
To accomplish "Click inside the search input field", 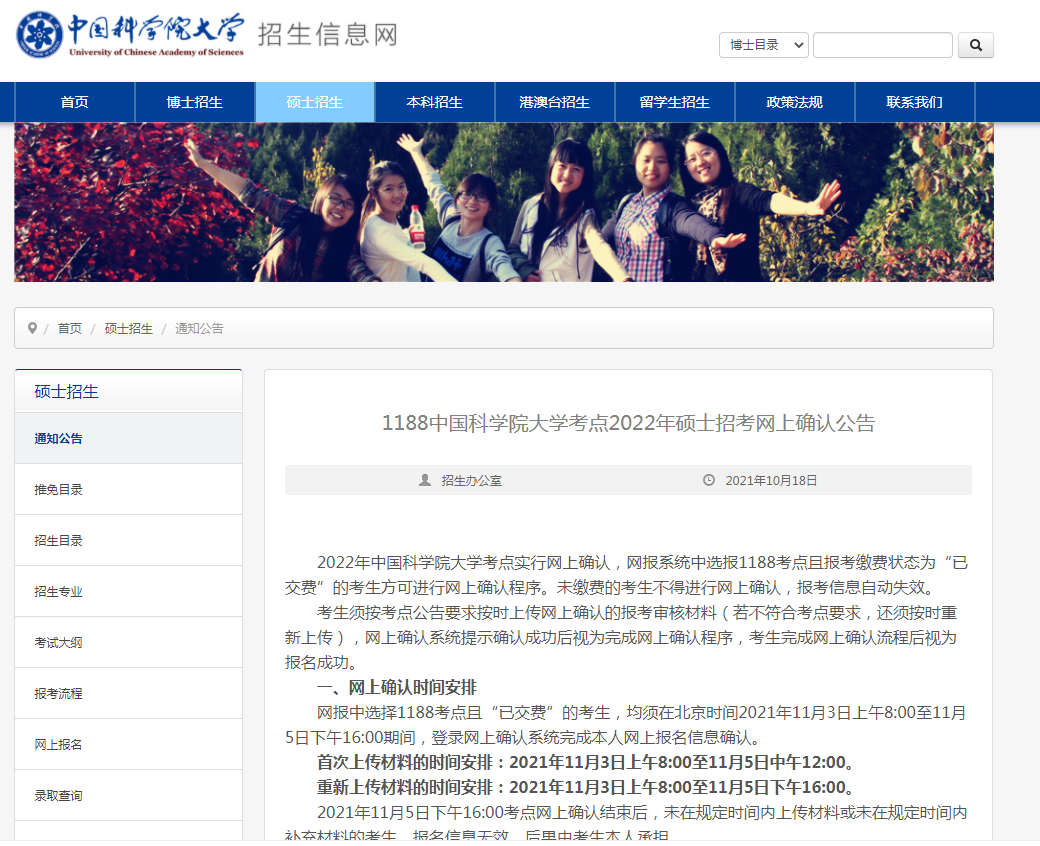I will [x=882, y=45].
